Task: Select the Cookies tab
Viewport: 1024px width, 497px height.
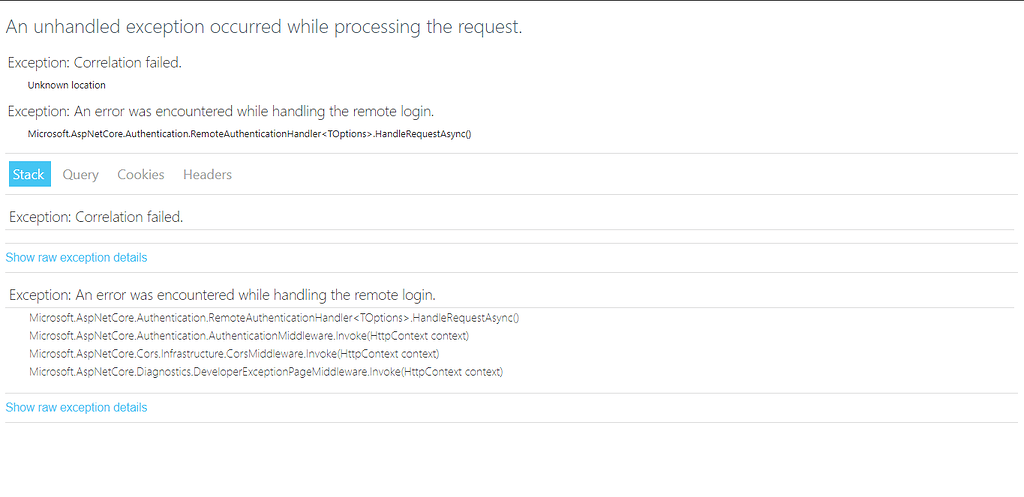Action: pos(140,174)
